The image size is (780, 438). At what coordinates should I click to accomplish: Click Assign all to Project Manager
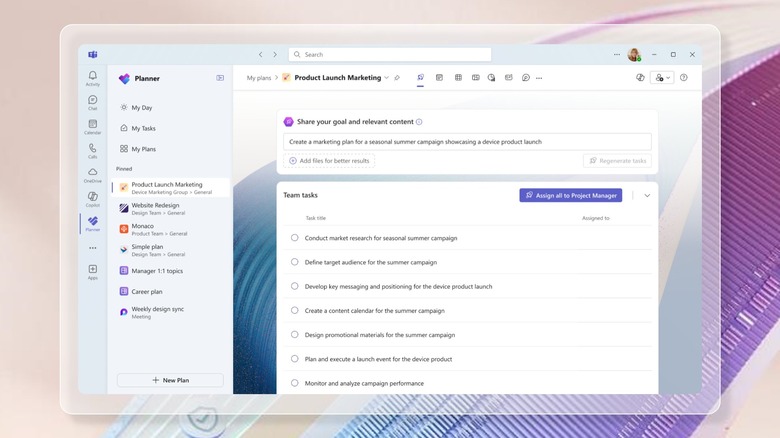click(x=570, y=196)
